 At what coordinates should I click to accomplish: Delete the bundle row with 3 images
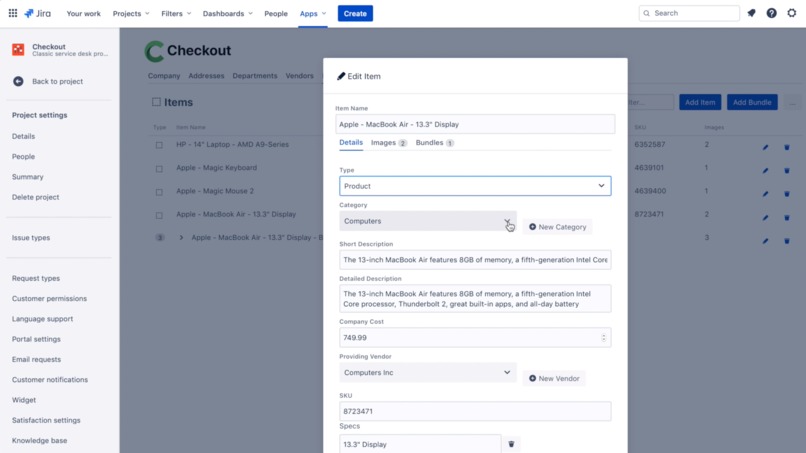tap(786, 241)
